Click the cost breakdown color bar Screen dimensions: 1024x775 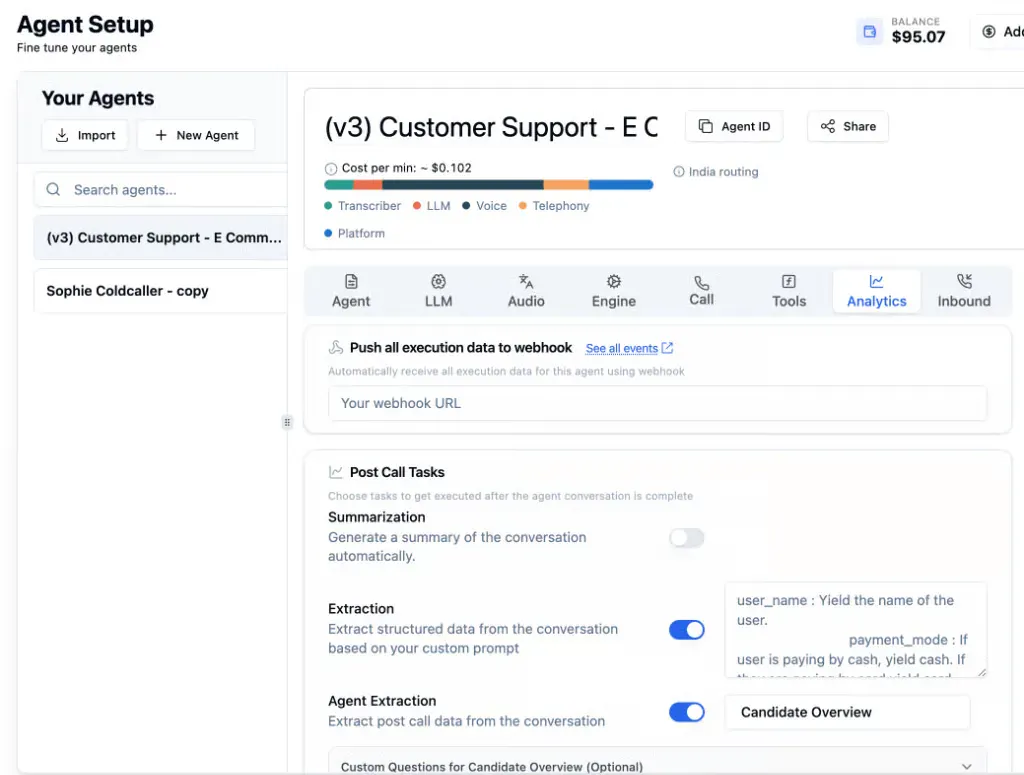click(488, 185)
